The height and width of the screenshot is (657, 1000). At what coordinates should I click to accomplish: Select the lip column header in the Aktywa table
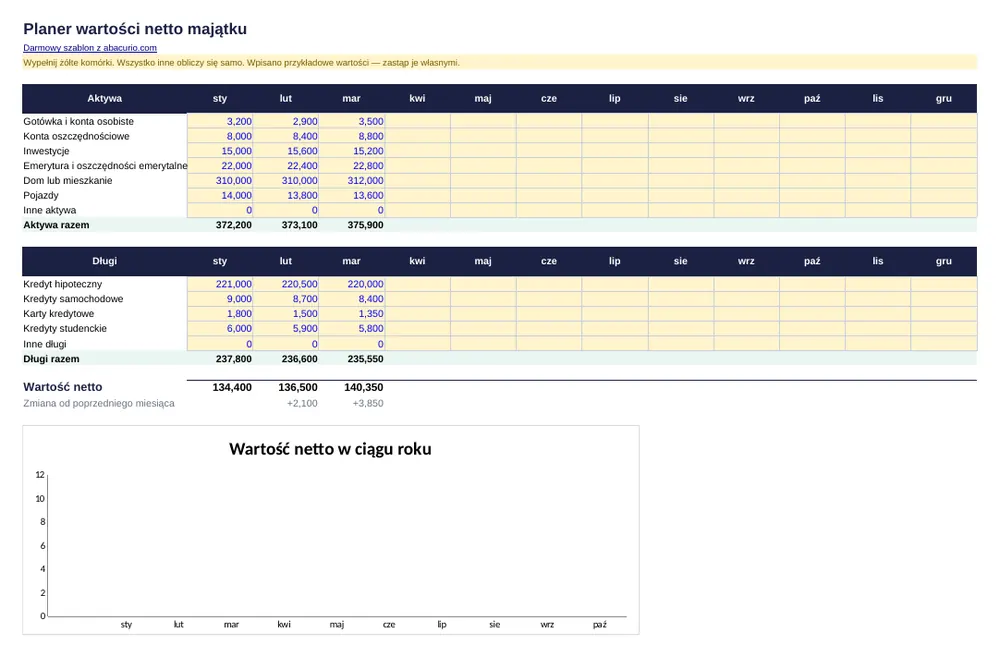(x=615, y=98)
